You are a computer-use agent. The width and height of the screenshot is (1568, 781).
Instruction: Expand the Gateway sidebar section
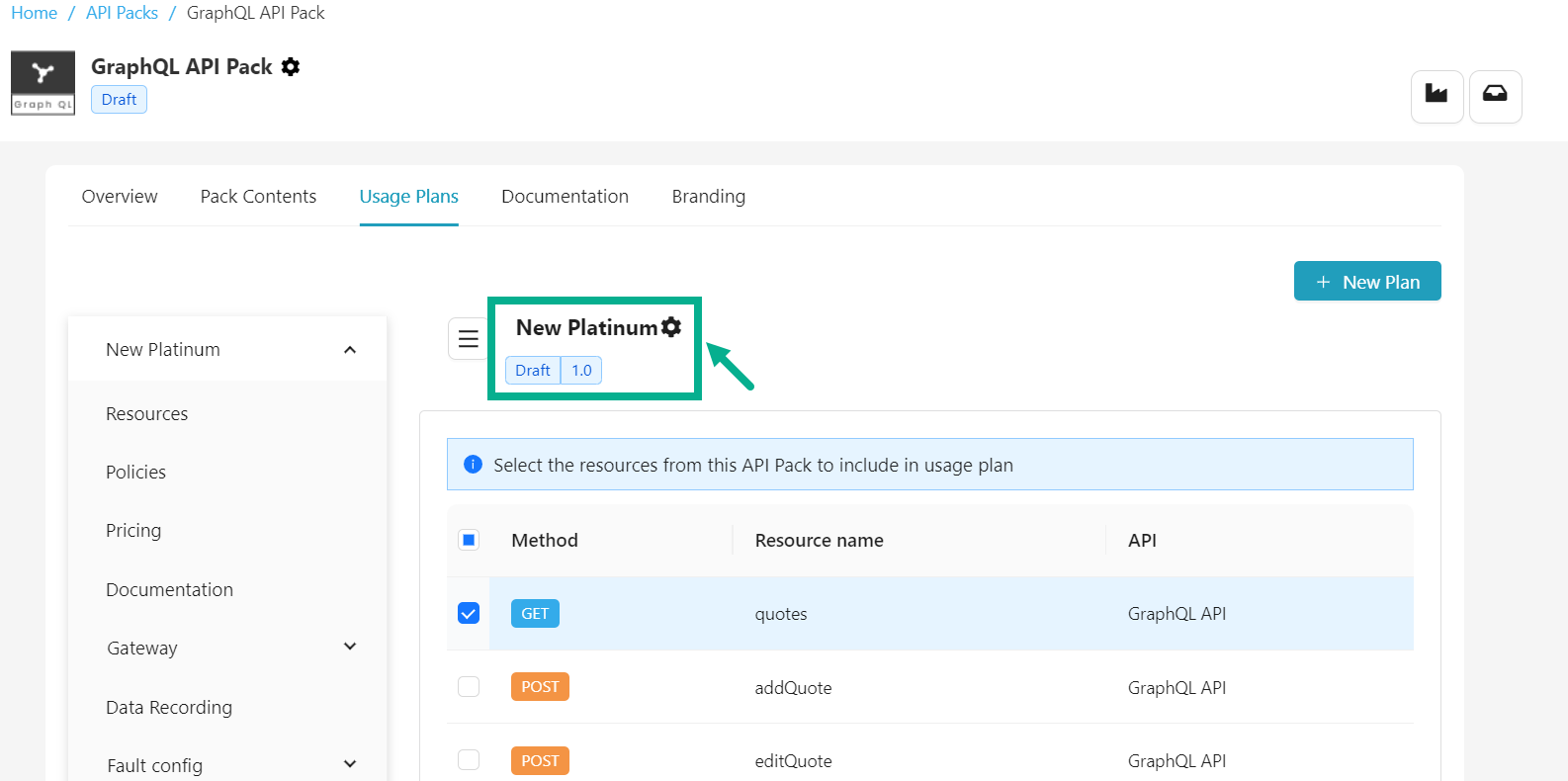tap(350, 648)
